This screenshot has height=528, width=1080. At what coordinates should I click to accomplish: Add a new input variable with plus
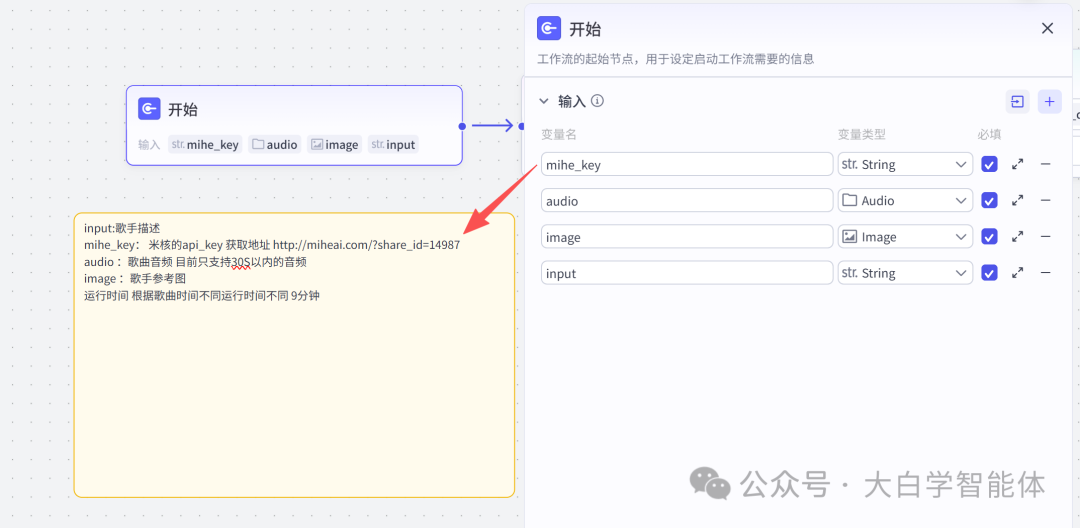[x=1050, y=102]
